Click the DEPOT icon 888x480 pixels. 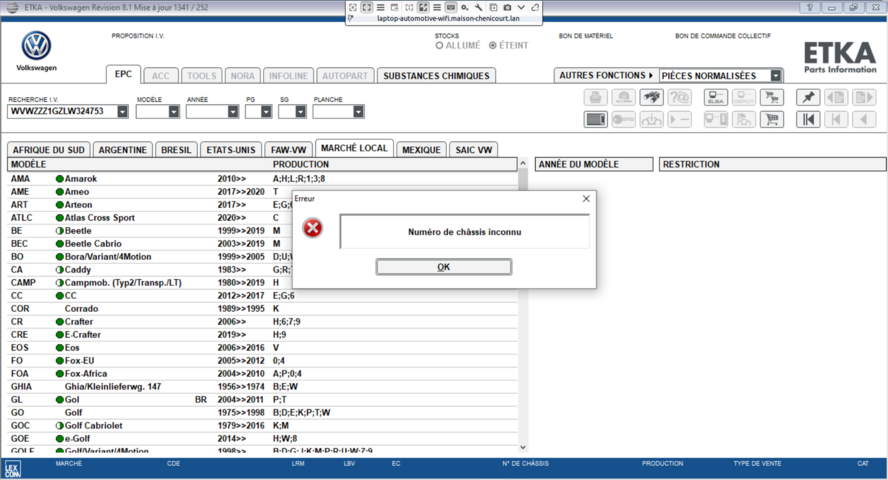point(744,97)
